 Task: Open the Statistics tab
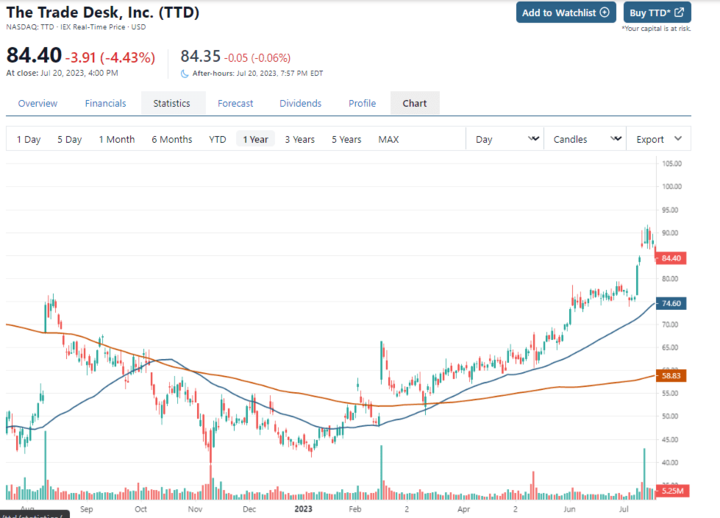coord(172,103)
